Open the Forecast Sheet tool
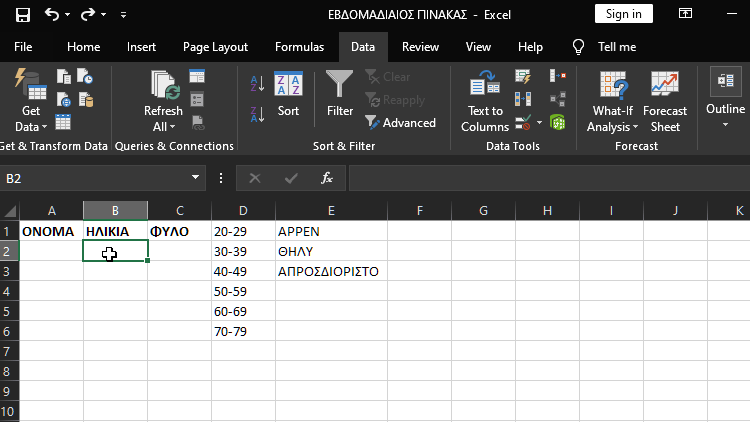This screenshot has height=422, width=750. pyautogui.click(x=665, y=101)
